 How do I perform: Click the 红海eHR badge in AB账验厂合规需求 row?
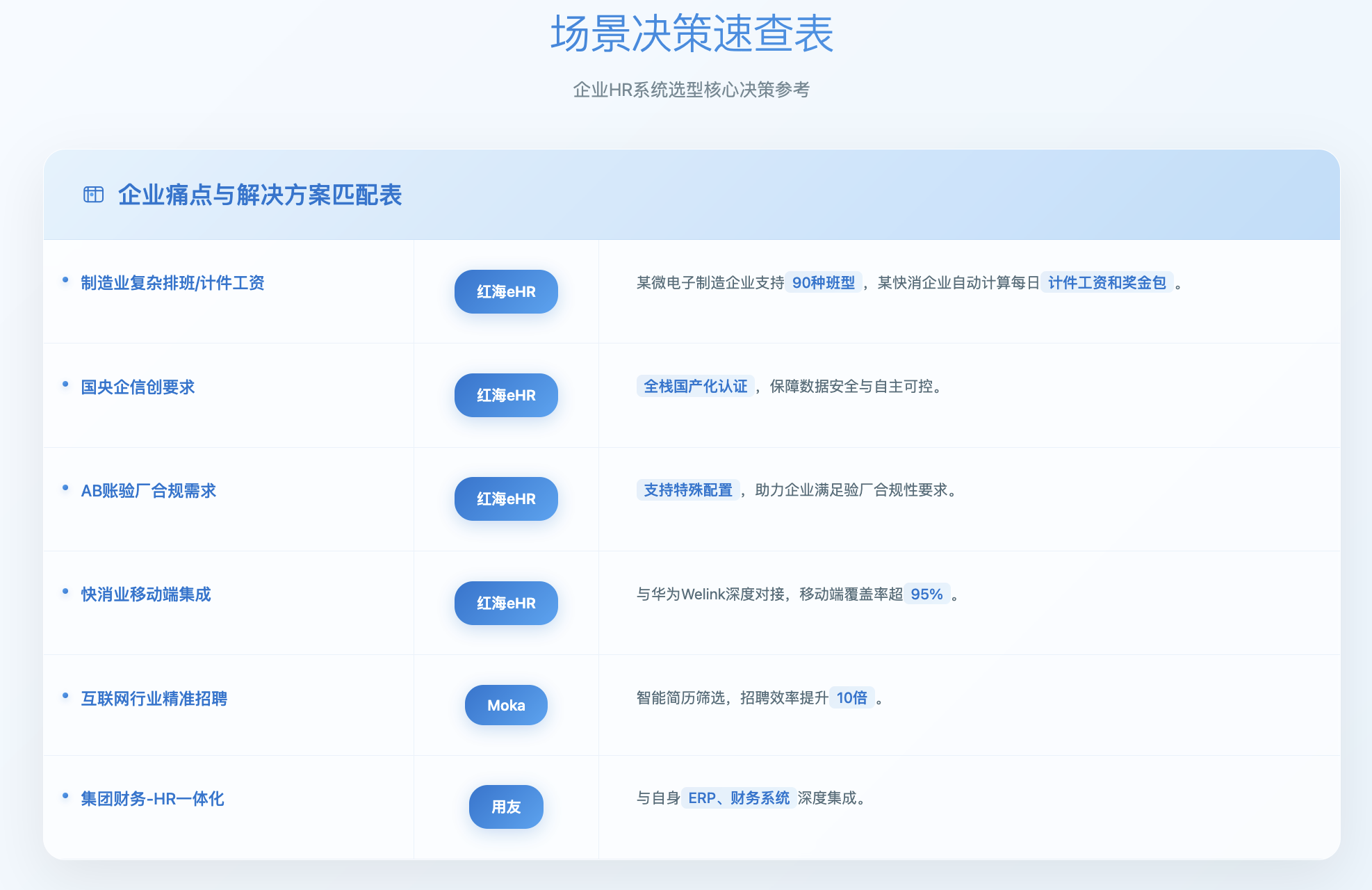tap(506, 499)
